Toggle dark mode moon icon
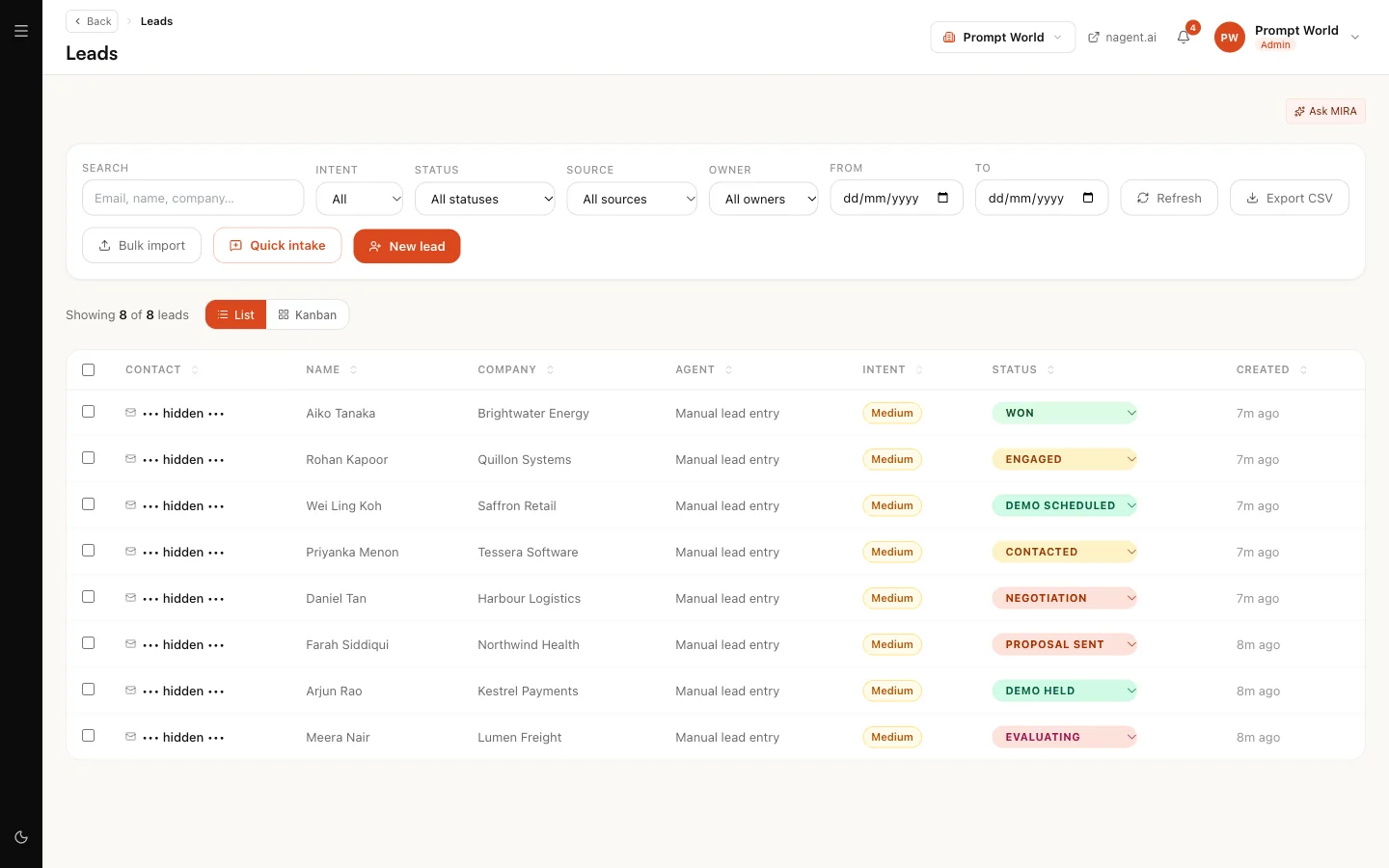The width and height of the screenshot is (1389, 868). click(x=21, y=837)
